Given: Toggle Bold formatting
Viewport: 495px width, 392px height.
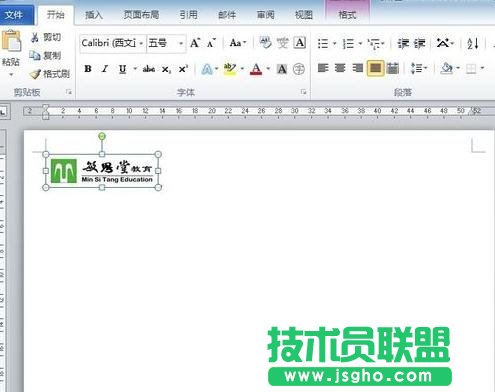Looking at the screenshot, I should pyautogui.click(x=88, y=69).
